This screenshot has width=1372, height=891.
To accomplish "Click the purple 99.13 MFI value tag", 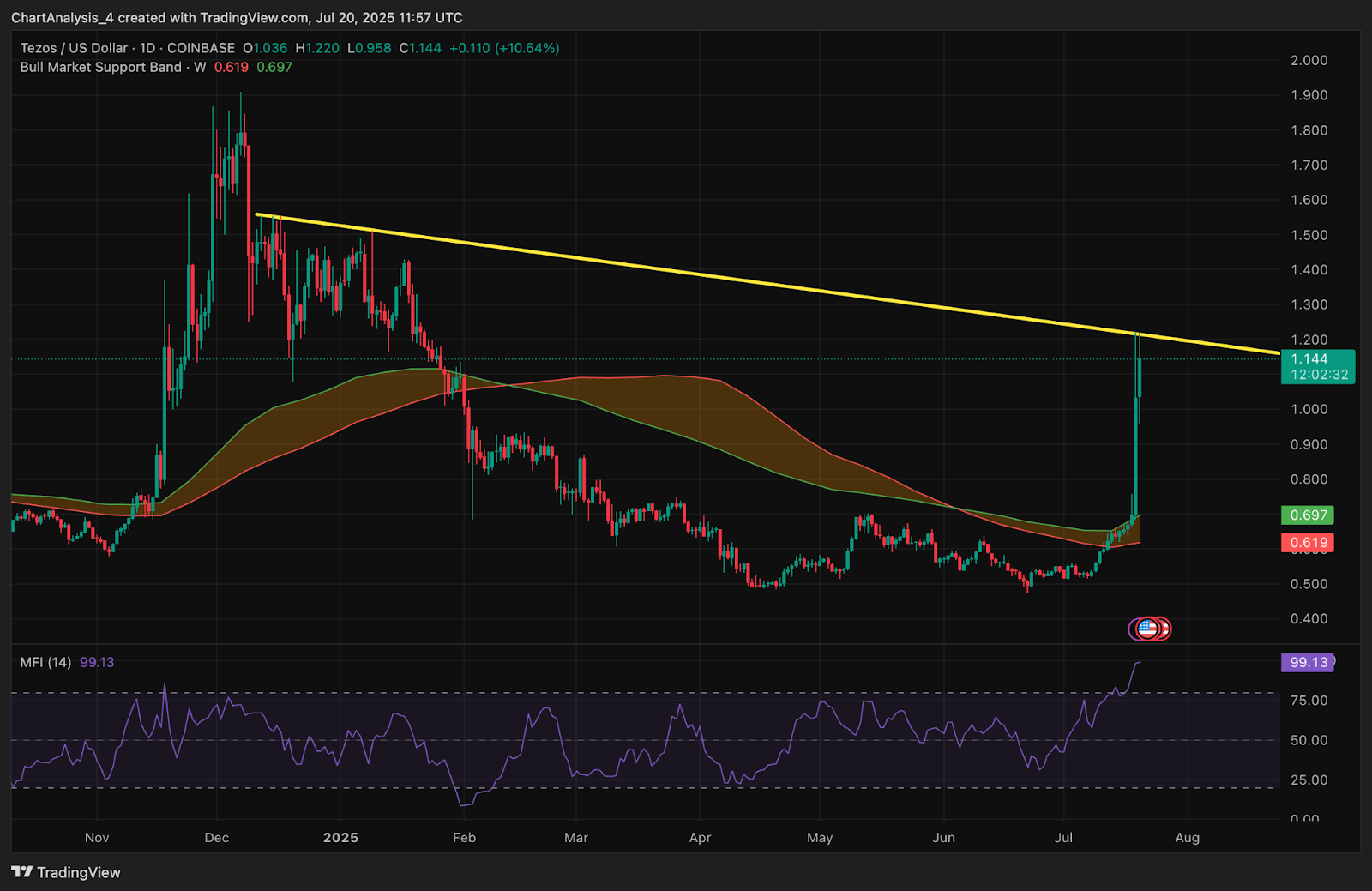I will click(1308, 662).
